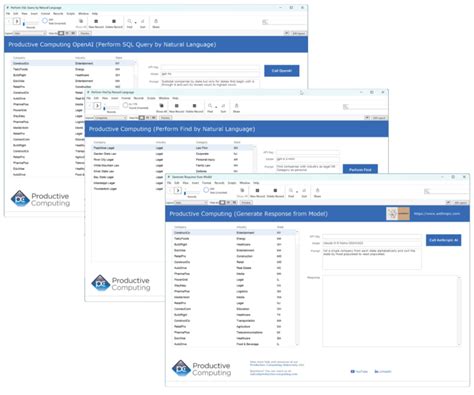Click Show All icon in Perform Find window

click(162, 106)
